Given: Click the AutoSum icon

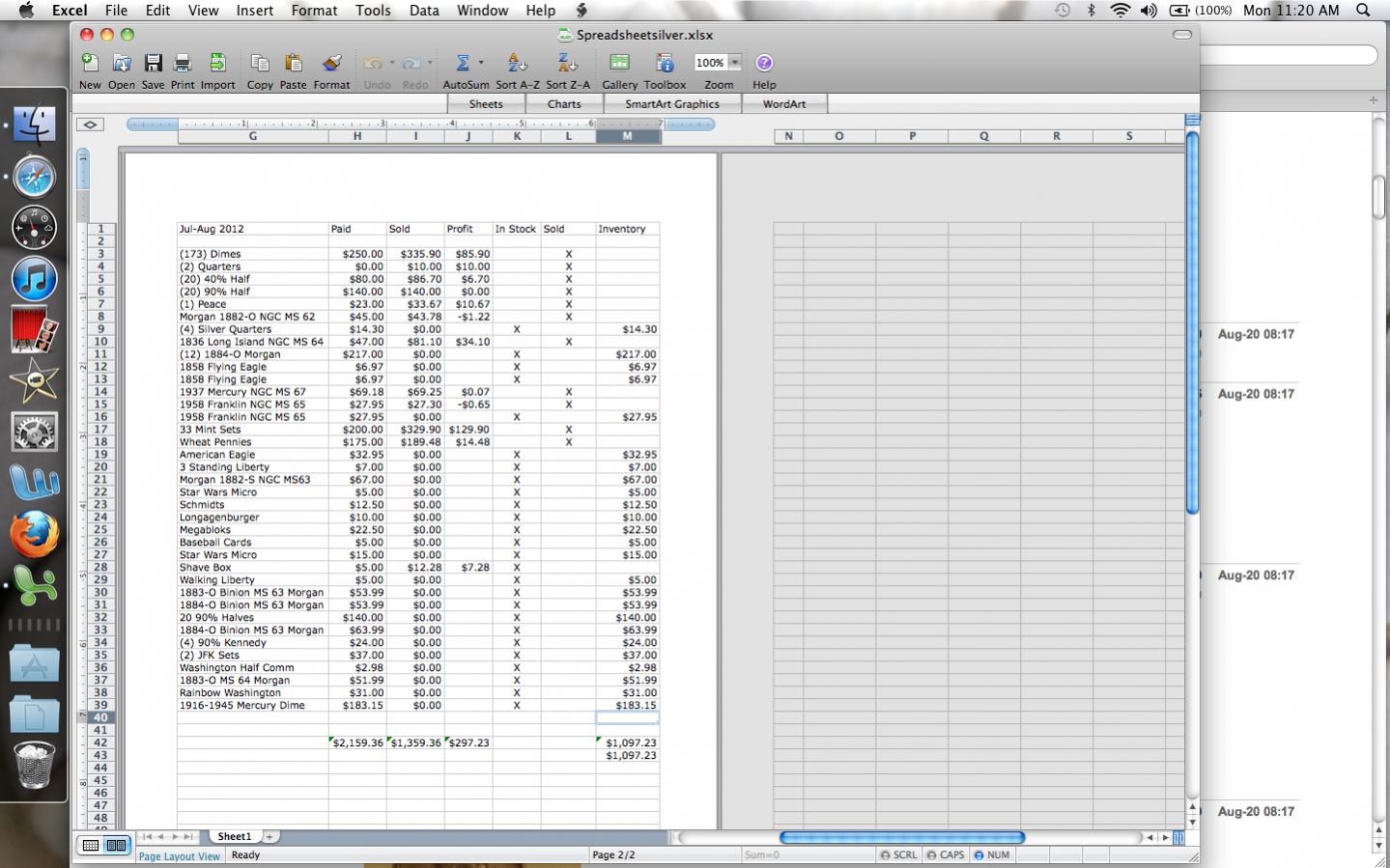Looking at the screenshot, I should pos(462,64).
